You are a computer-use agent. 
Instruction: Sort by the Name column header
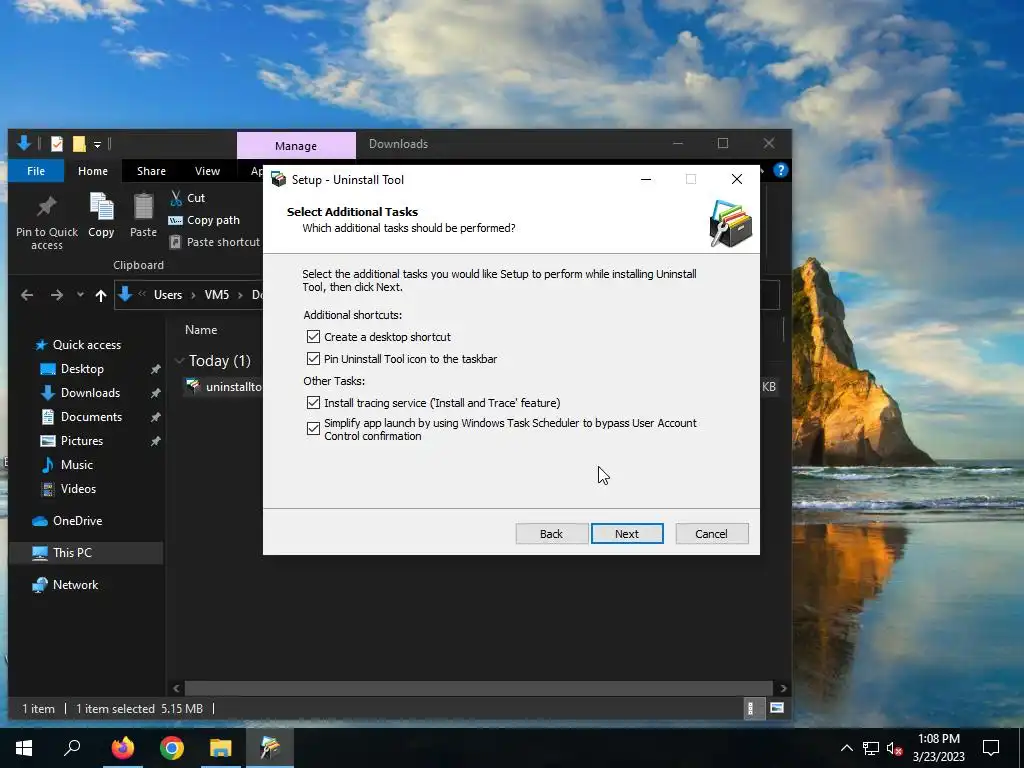point(201,330)
